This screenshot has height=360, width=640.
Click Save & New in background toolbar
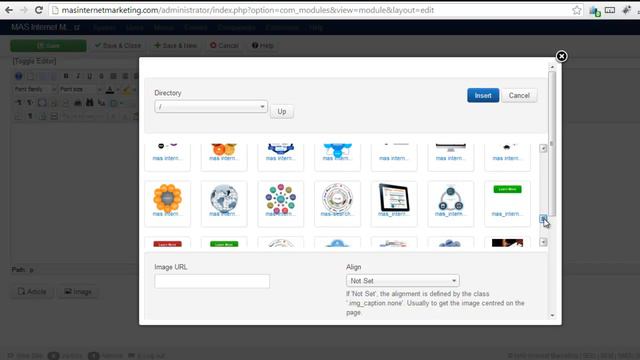176,46
